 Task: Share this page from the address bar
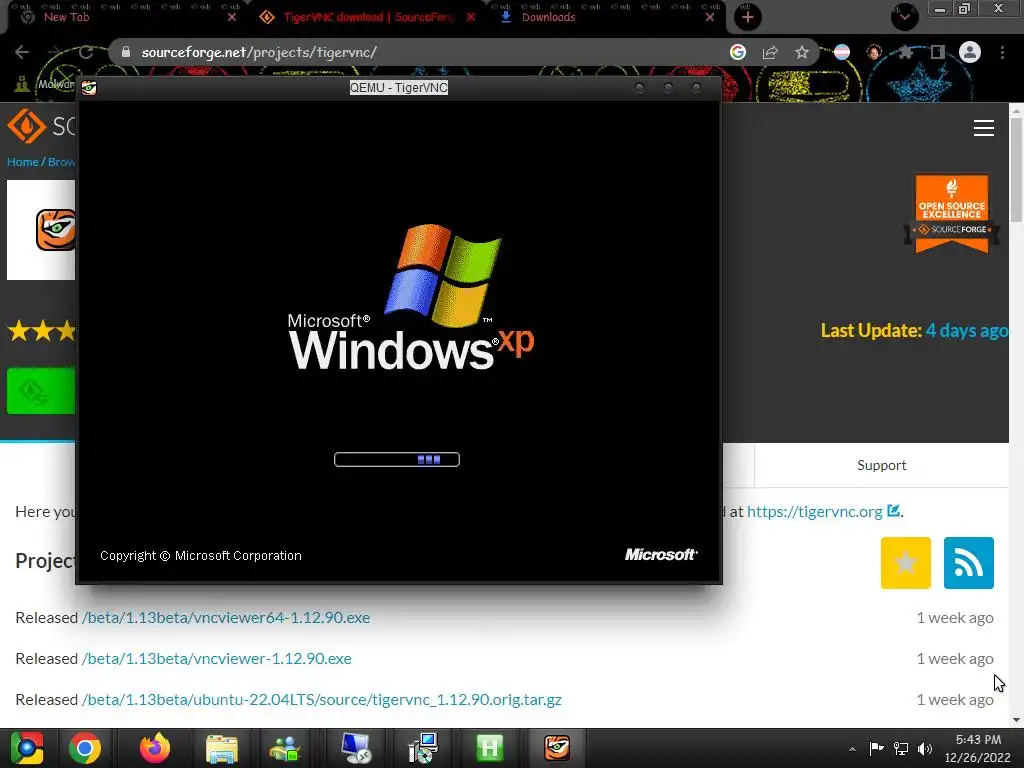pos(770,52)
